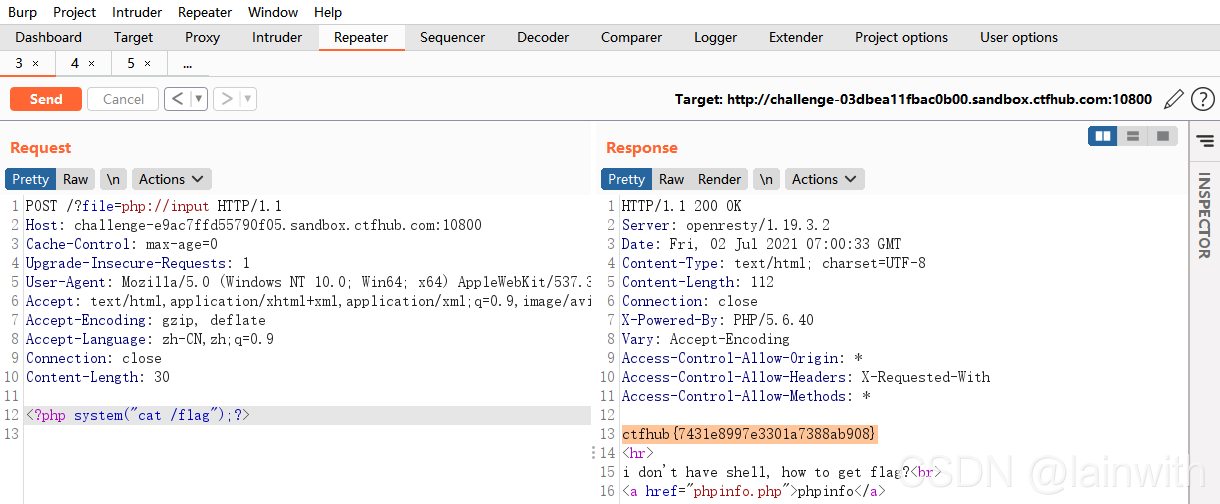Viewport: 1220px width, 504px height.
Task: Switch to side-by-side layout
Action: [x=1103, y=136]
